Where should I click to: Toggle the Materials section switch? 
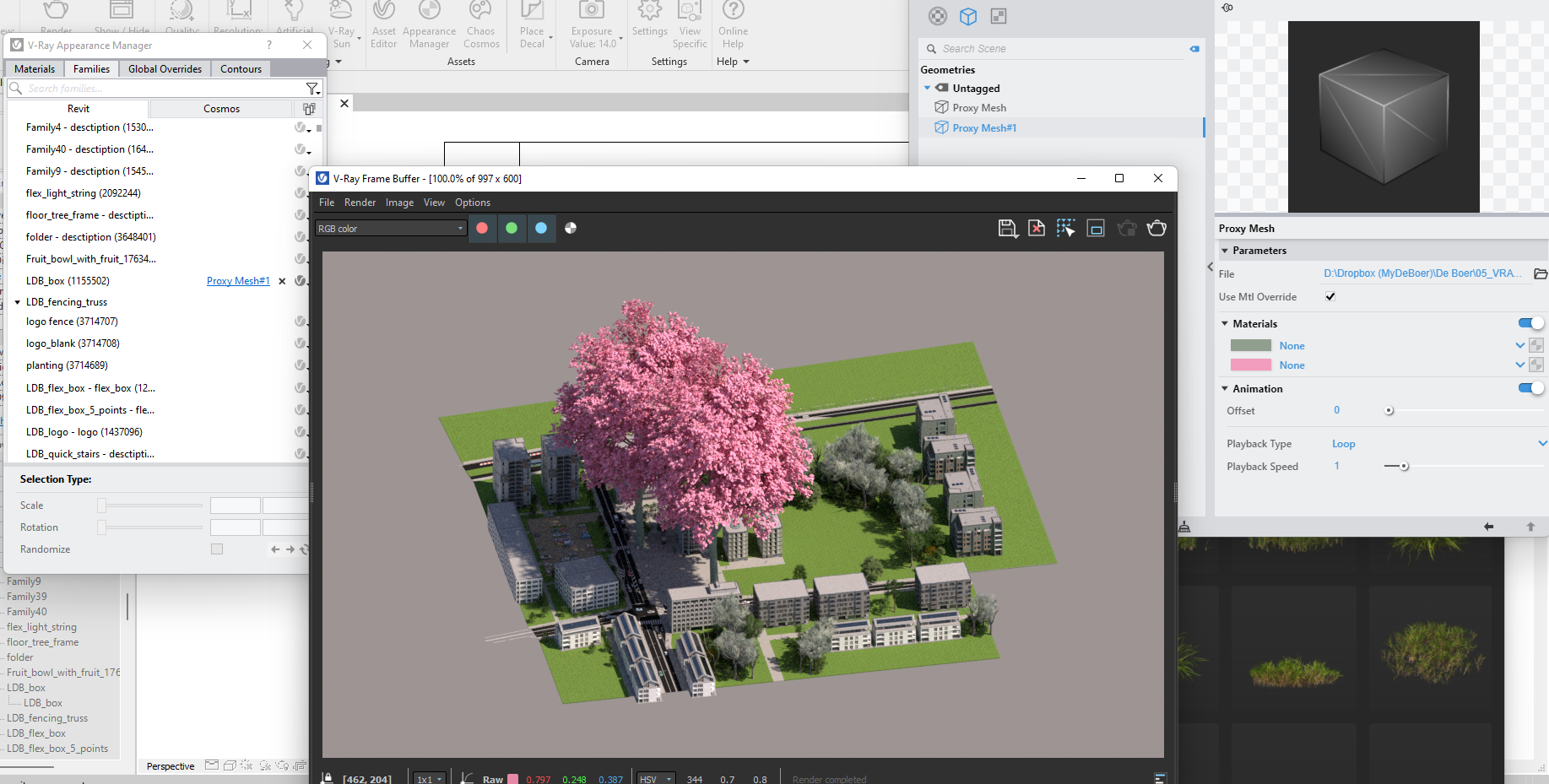1530,323
